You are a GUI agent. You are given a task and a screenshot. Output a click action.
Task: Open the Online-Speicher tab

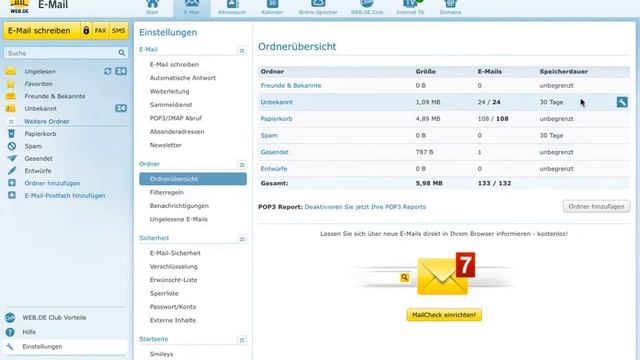point(318,8)
